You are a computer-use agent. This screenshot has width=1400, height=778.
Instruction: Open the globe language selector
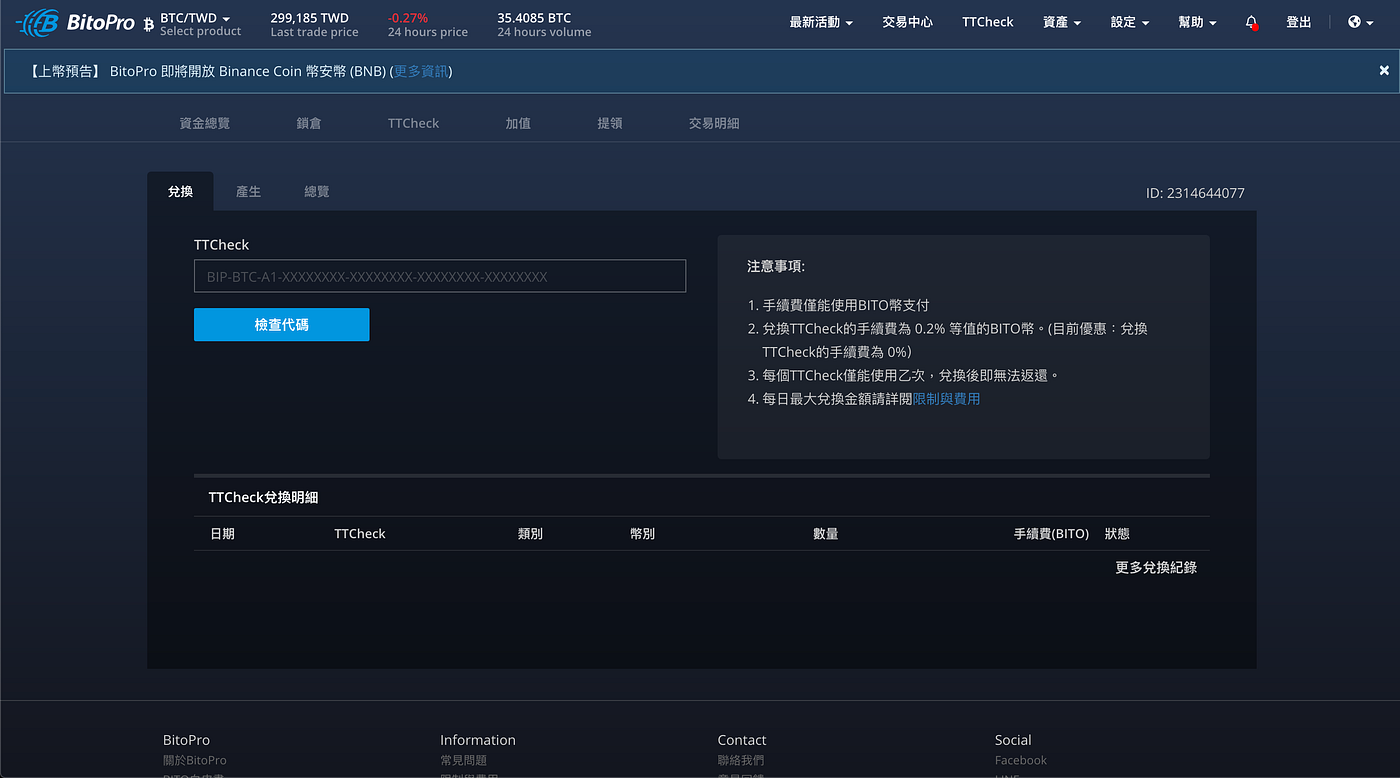[1361, 22]
